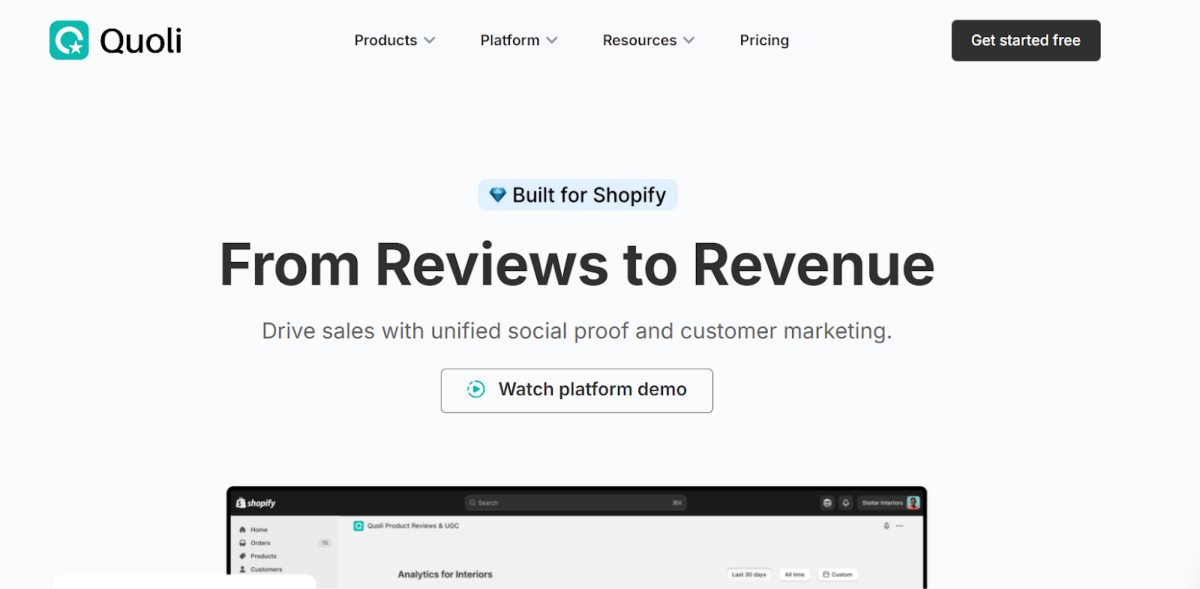Select the All time filter

tap(795, 574)
